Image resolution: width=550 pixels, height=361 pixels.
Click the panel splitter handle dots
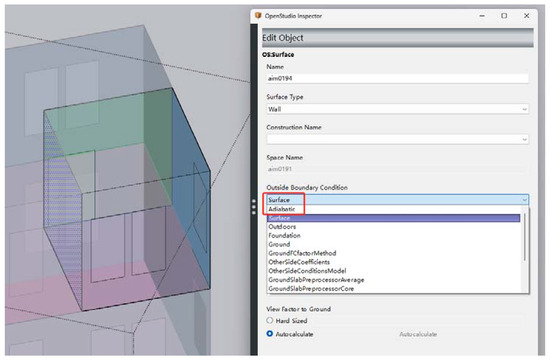[254, 207]
